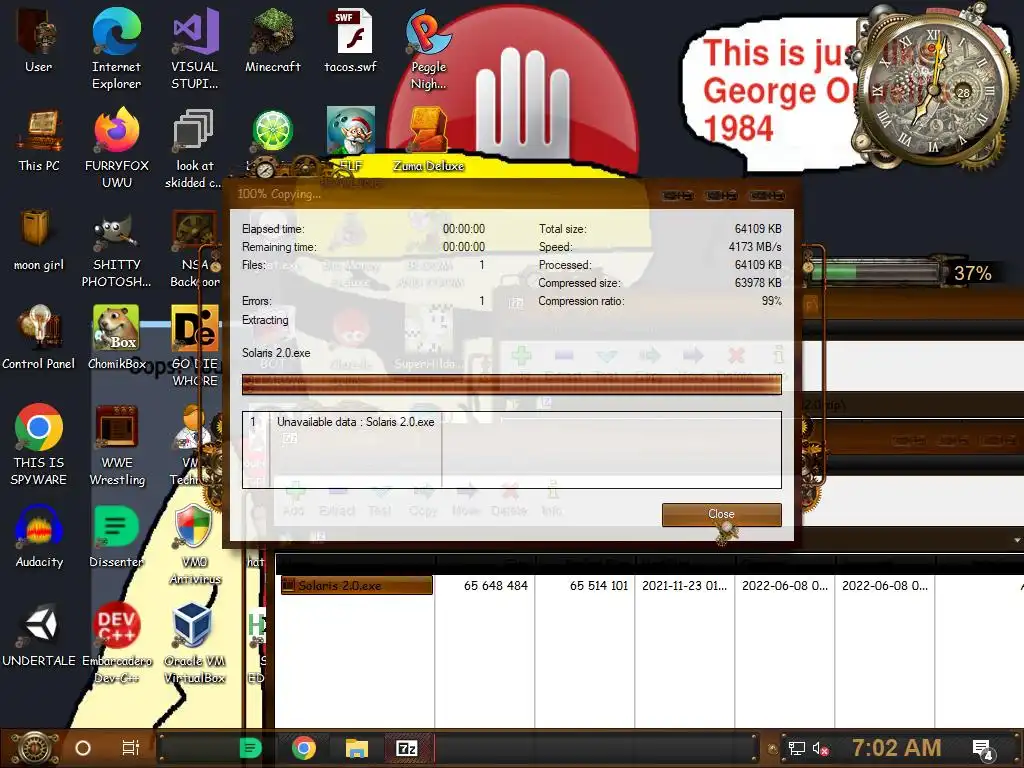
Task: Open the User desktop icon
Action: coord(39,40)
